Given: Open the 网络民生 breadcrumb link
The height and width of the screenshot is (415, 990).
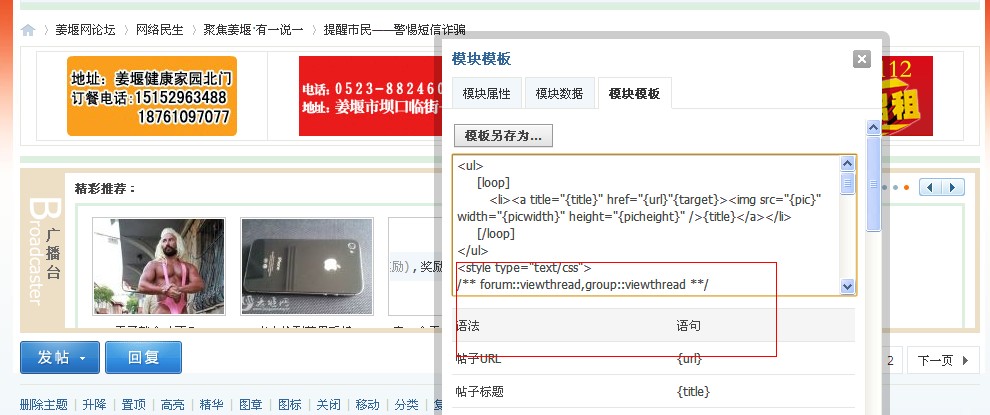Looking at the screenshot, I should pos(159,30).
